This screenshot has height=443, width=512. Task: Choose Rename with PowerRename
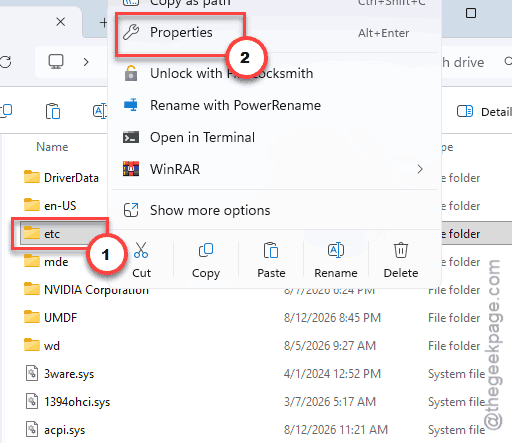pos(274,105)
